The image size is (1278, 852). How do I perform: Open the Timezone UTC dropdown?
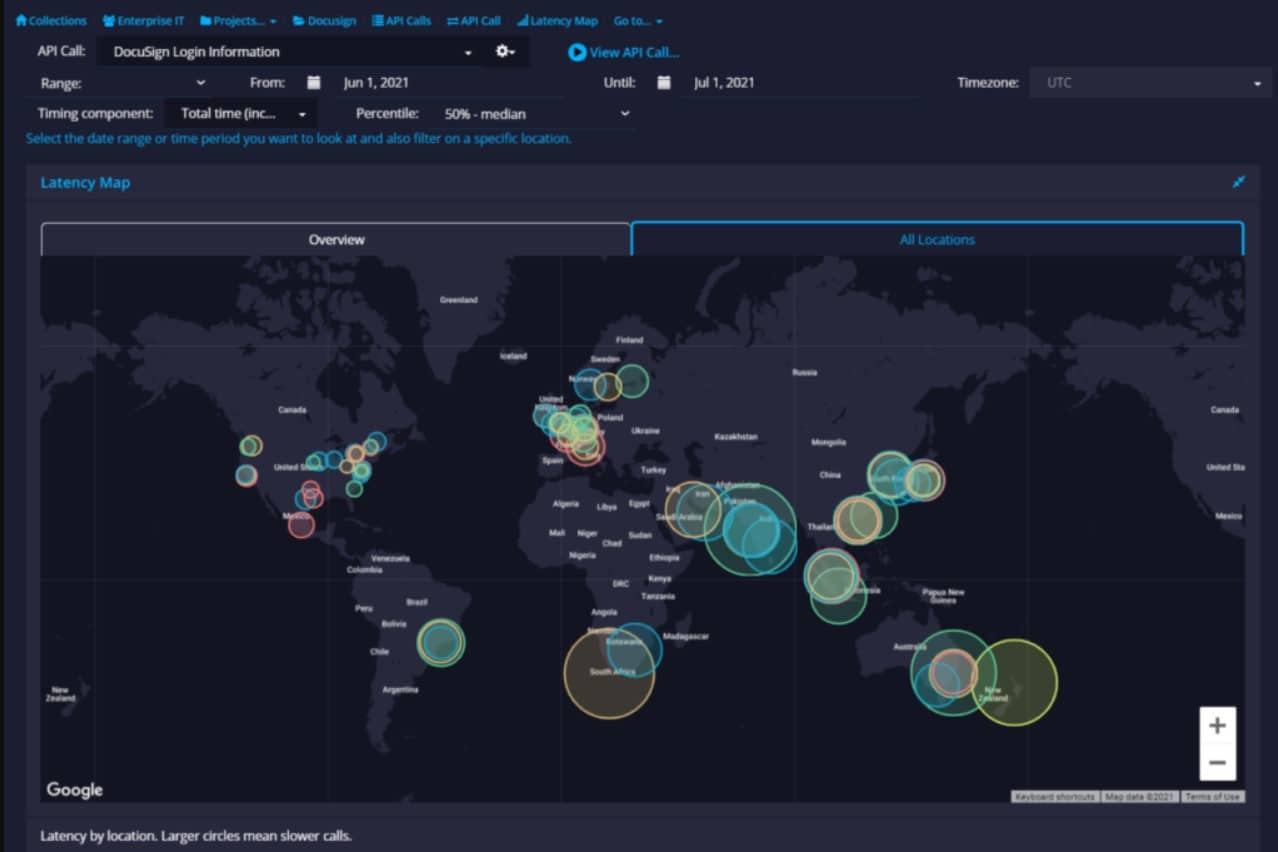click(x=1150, y=83)
